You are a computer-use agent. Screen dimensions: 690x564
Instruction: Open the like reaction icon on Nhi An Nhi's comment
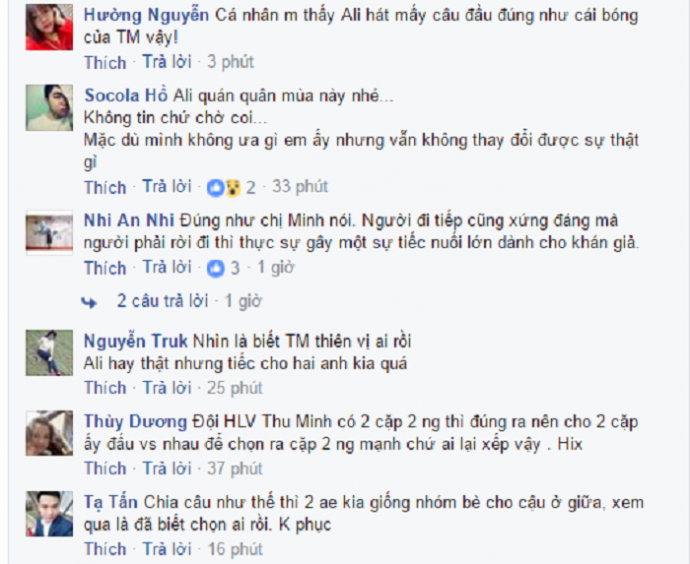[x=216, y=268]
